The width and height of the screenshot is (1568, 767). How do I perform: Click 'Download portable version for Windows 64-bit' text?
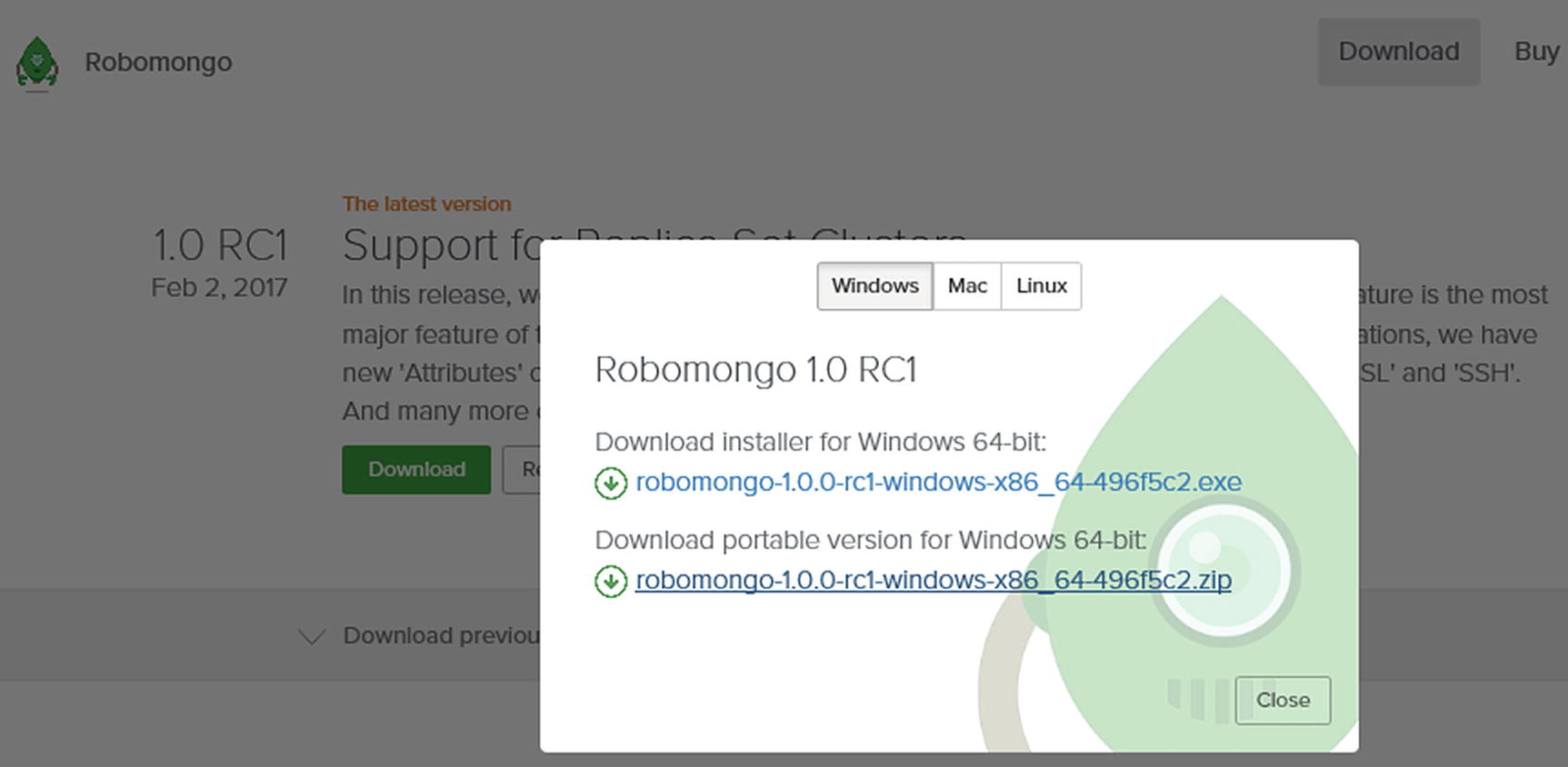871,541
